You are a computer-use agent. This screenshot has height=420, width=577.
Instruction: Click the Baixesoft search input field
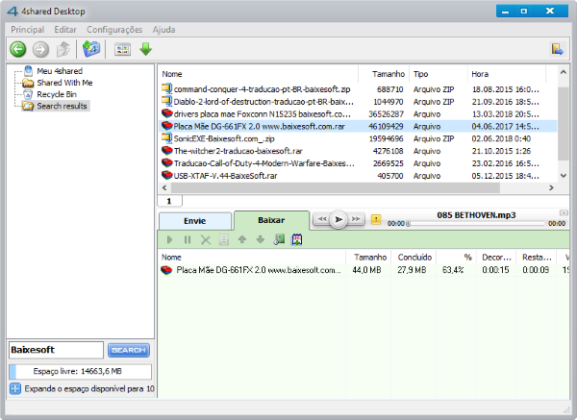pos(56,350)
